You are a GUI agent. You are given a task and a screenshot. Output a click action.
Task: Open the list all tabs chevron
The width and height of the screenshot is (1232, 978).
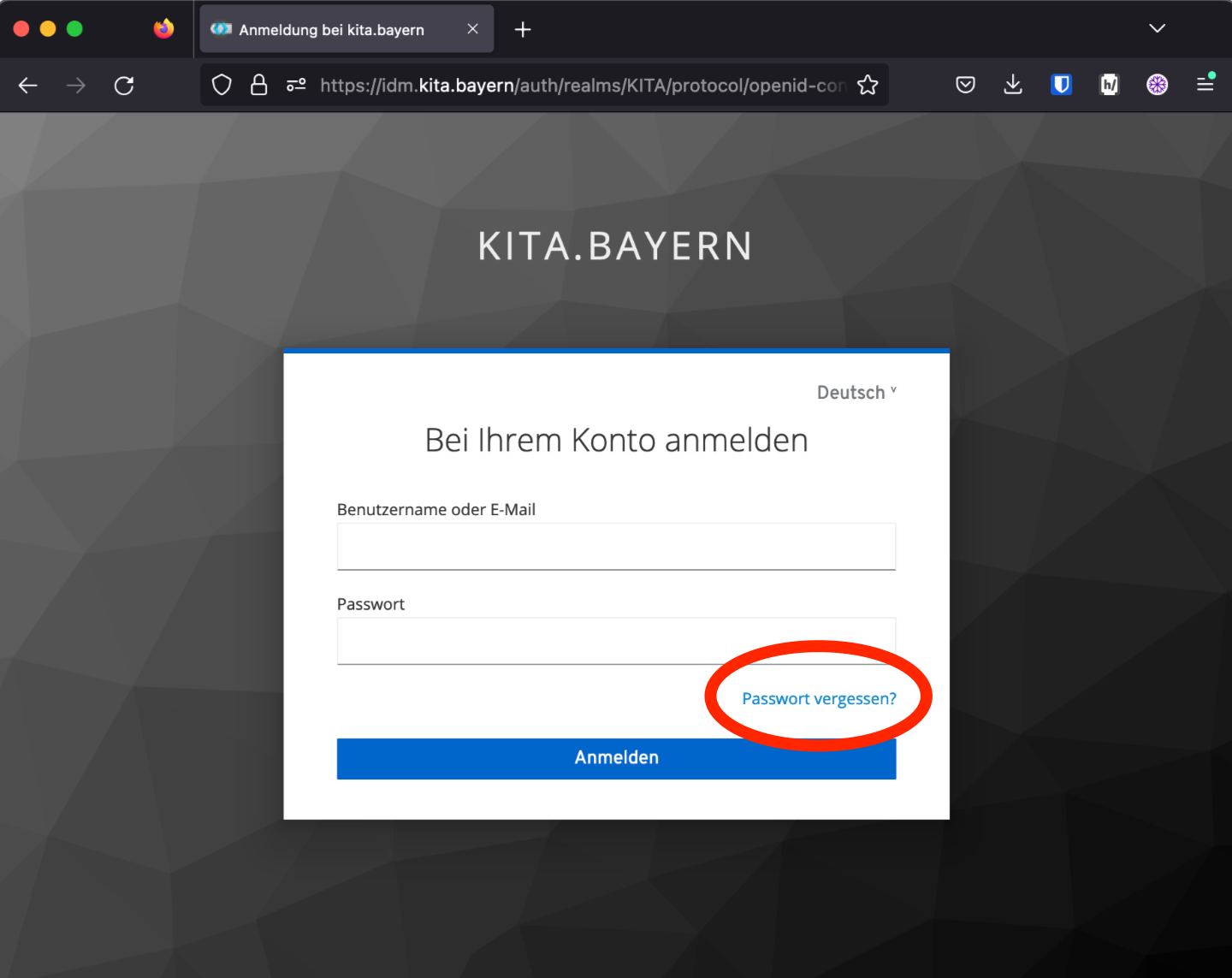pos(1157,29)
